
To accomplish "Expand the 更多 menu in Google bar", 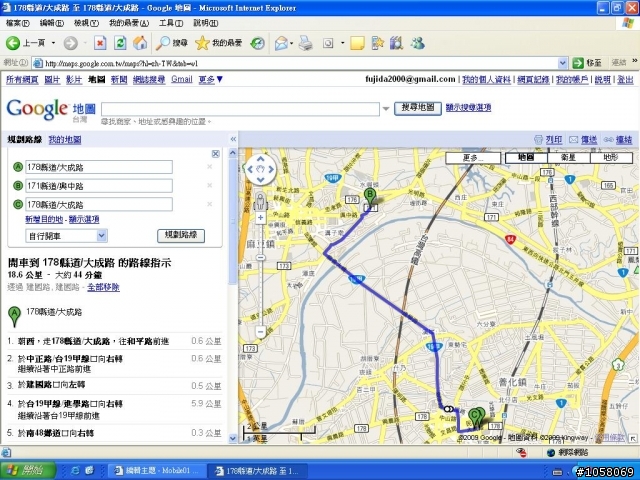I will 211,79.
